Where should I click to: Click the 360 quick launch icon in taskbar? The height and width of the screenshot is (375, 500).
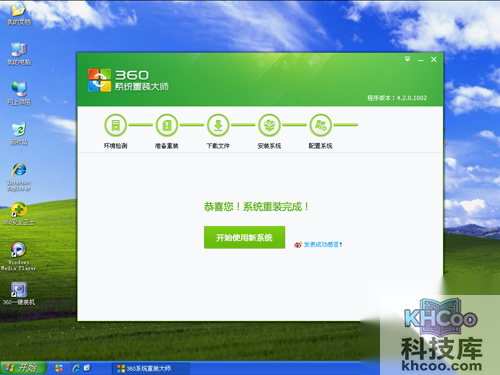coord(59,368)
